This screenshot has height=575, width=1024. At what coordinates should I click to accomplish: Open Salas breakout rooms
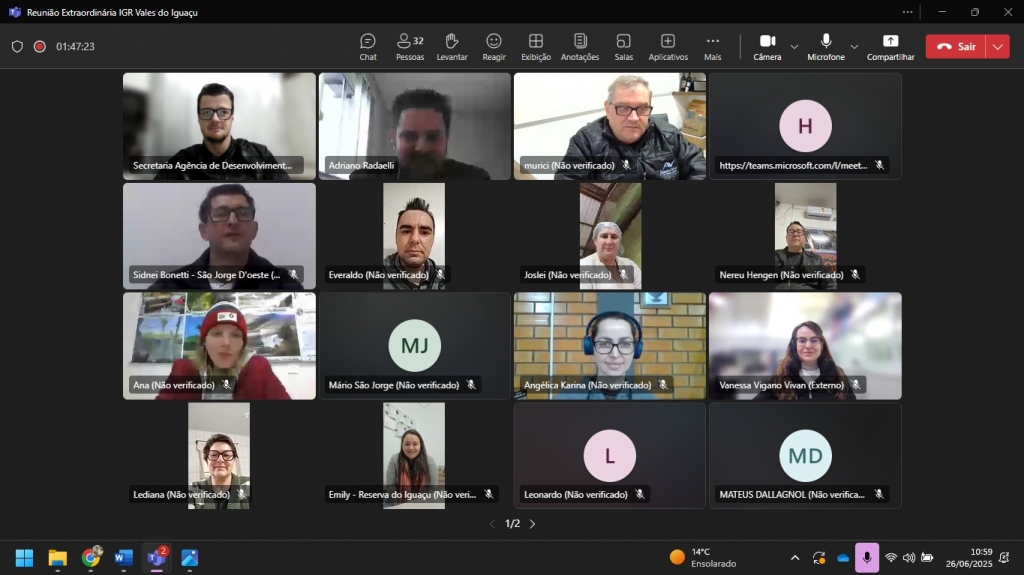tap(624, 46)
